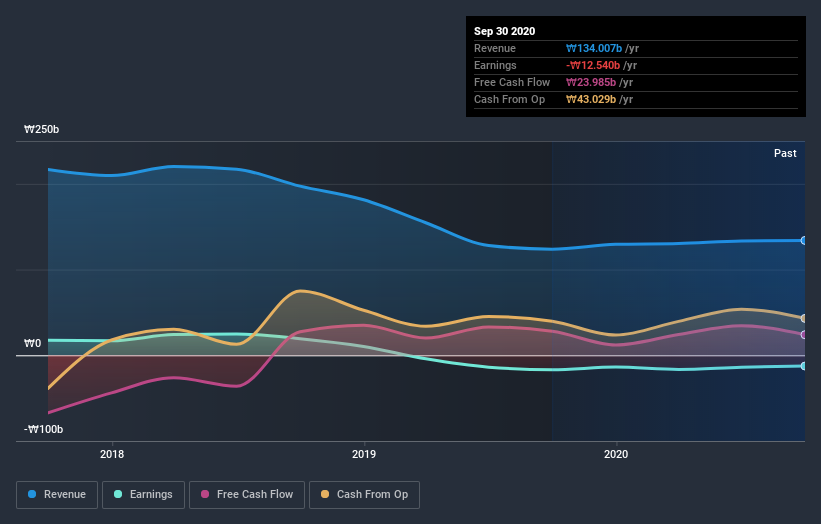This screenshot has width=821, height=524.
Task: Toggle the Revenue legend button
Action: (57, 495)
